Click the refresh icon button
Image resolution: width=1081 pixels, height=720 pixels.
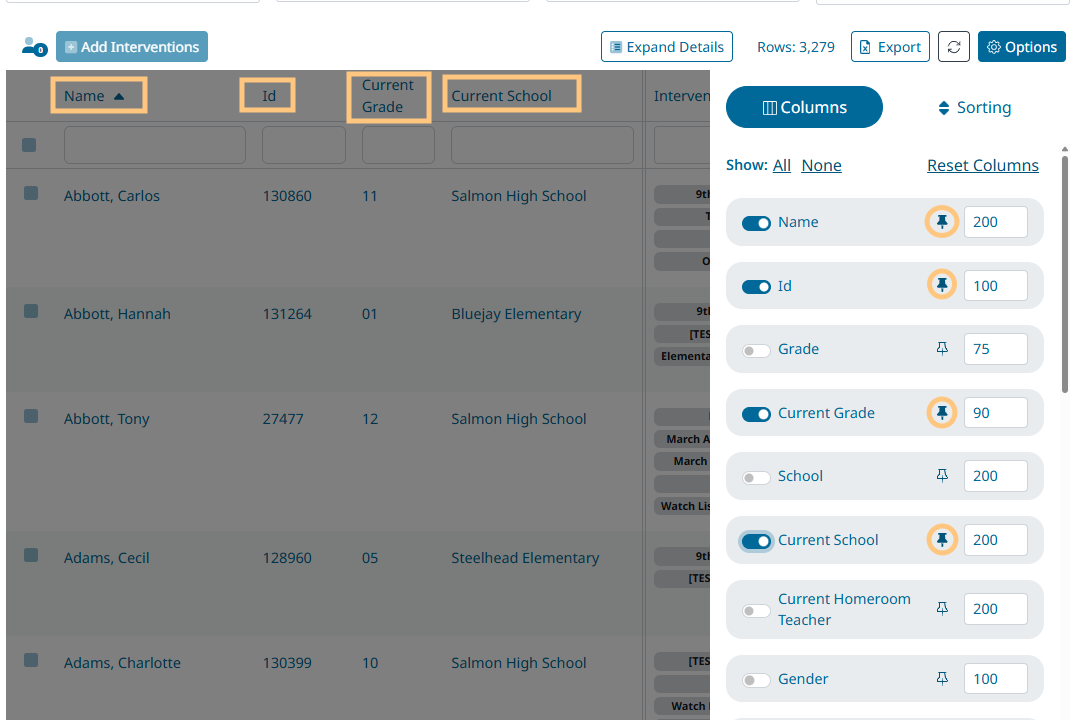(x=954, y=47)
